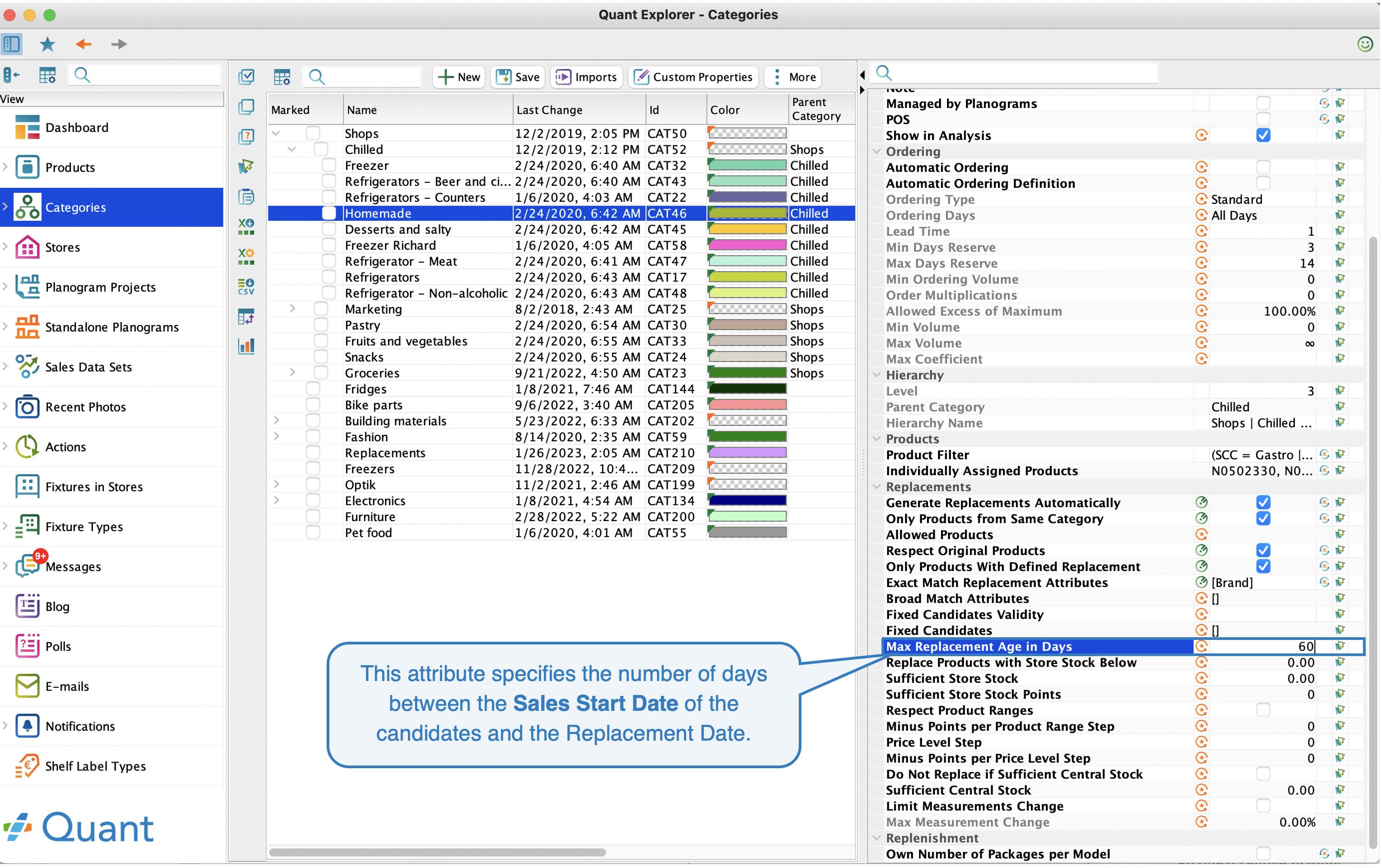The height and width of the screenshot is (868, 1382).
Task: Collapse the Chilled tree row
Action: [x=292, y=149]
